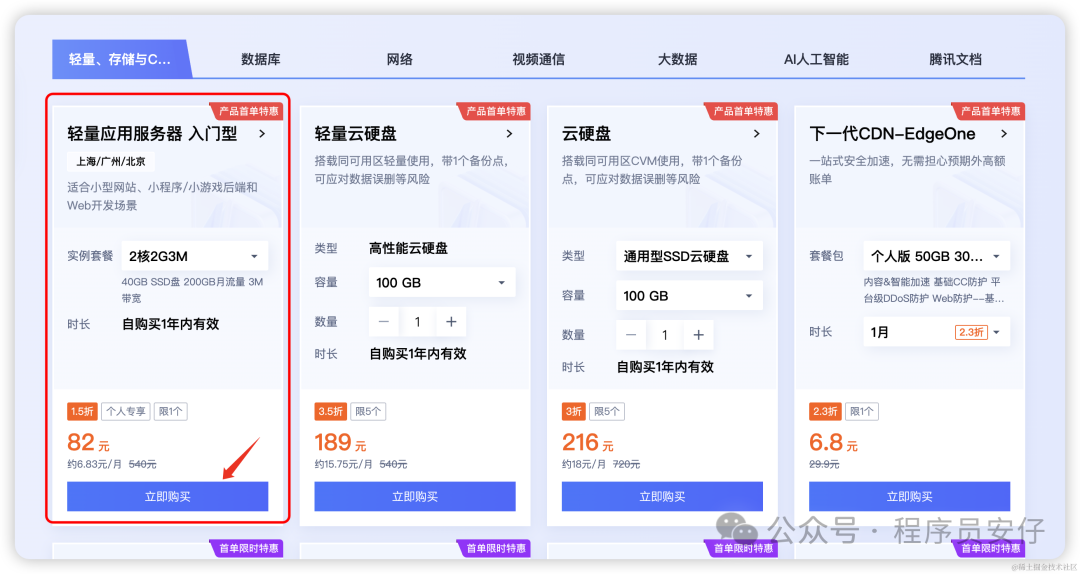Click chevron arrow beside 轻量应用服务器 入门型
This screenshot has width=1080, height=574.
[x=262, y=134]
